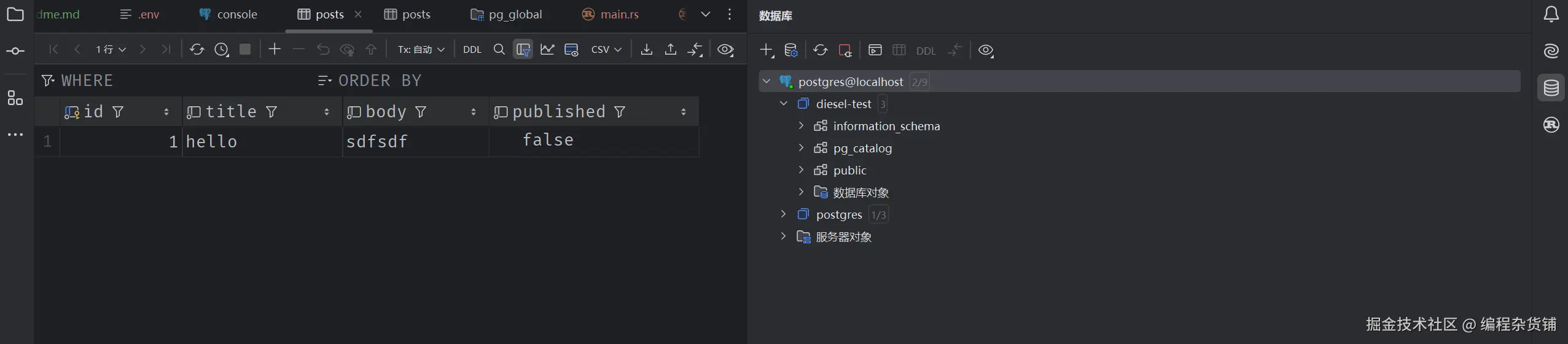Refresh the database tree
The image size is (1568, 344).
coord(820,50)
